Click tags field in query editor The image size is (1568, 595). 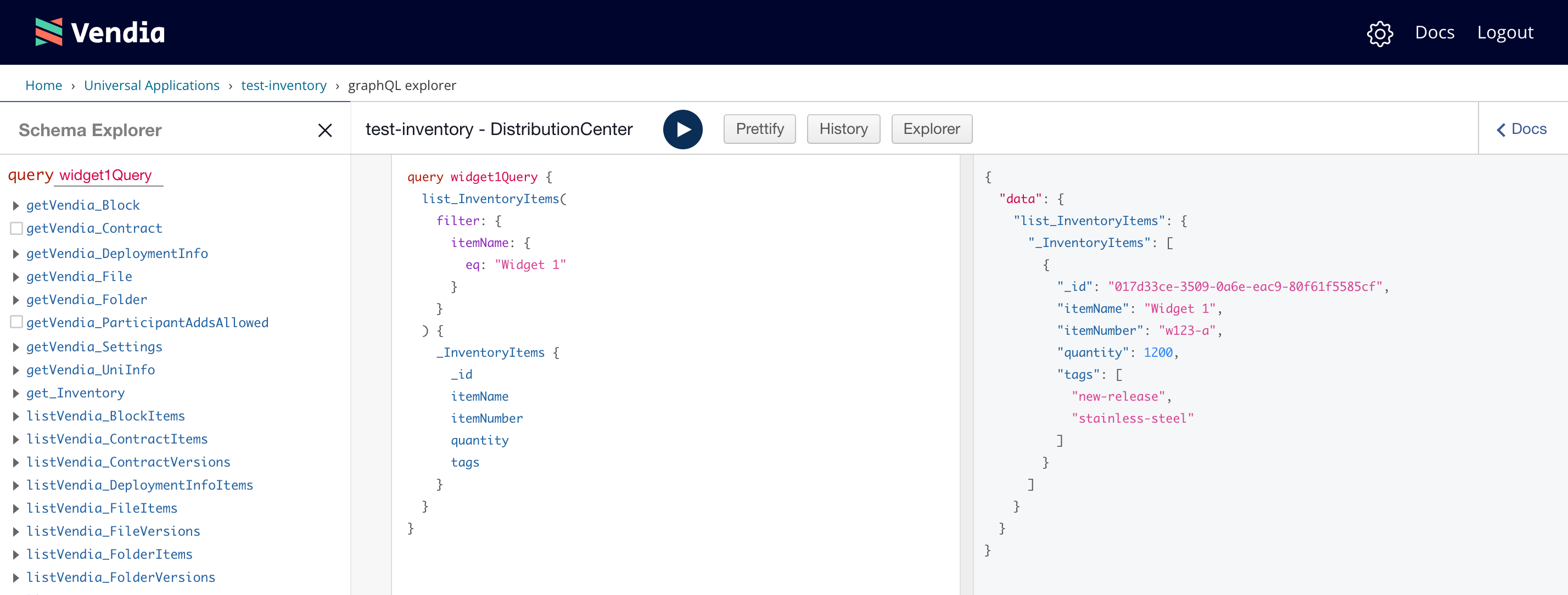point(464,462)
